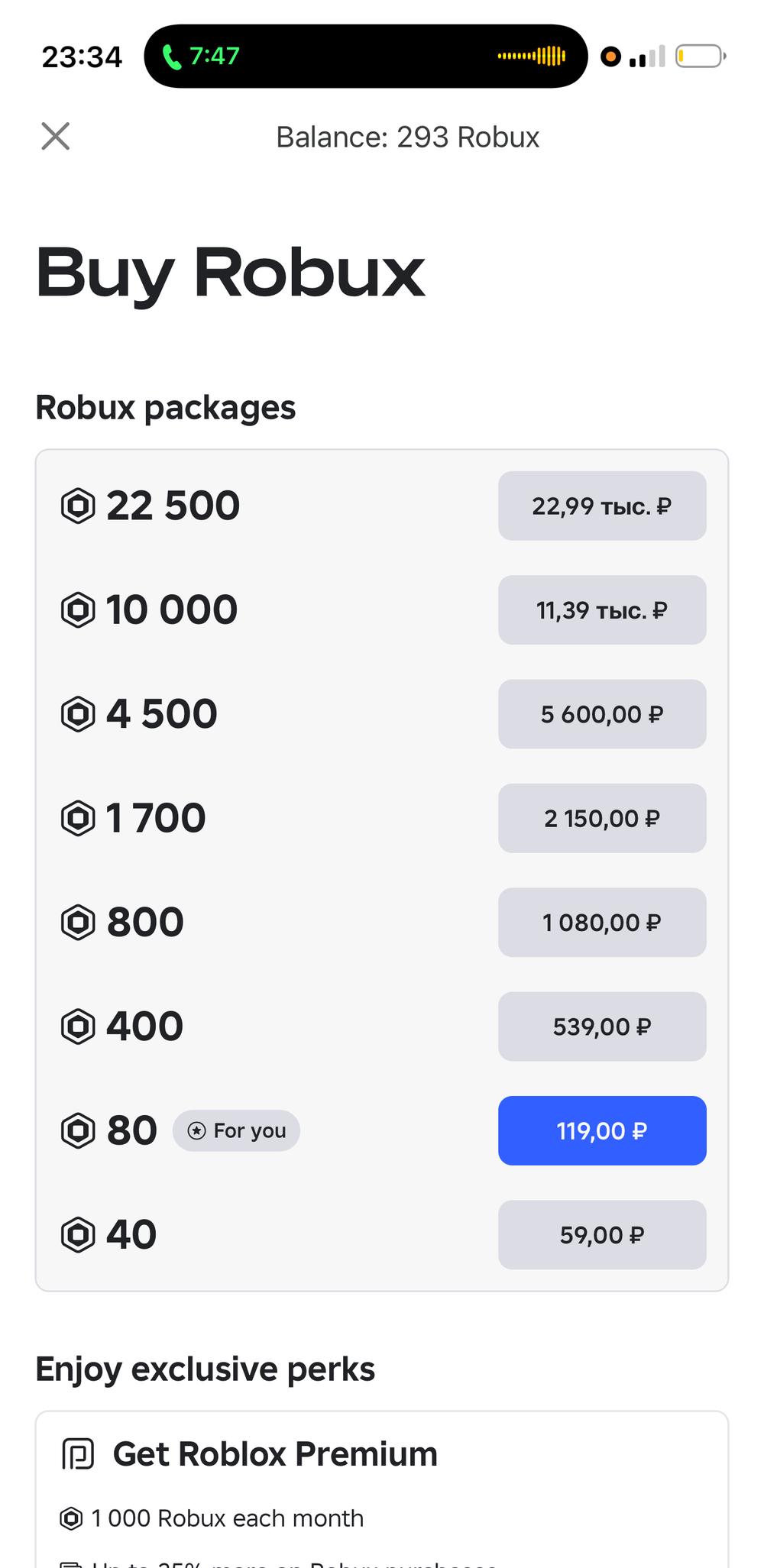Buy 10 000 Robux for 11,39 тыс. ₽

(x=602, y=609)
